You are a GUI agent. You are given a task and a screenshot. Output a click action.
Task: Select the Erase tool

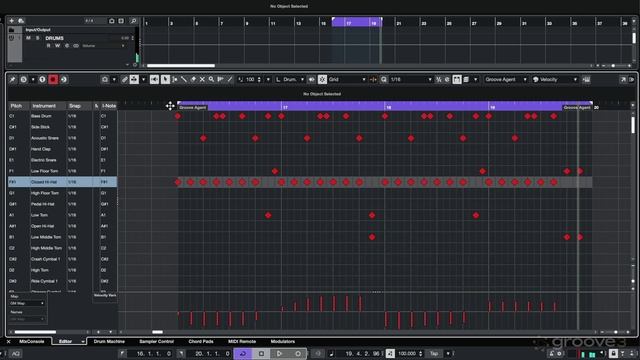193,80
